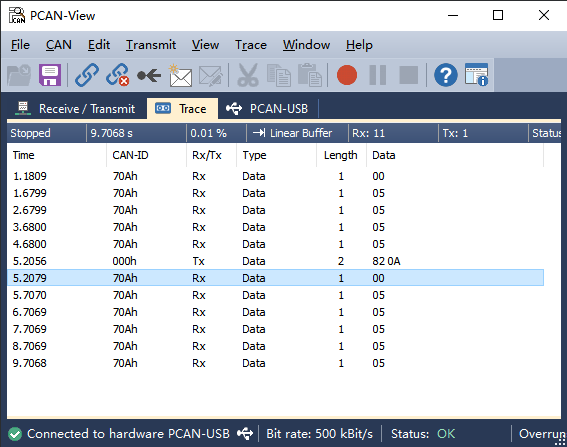
Task: Open the File menu
Action: coord(20,45)
